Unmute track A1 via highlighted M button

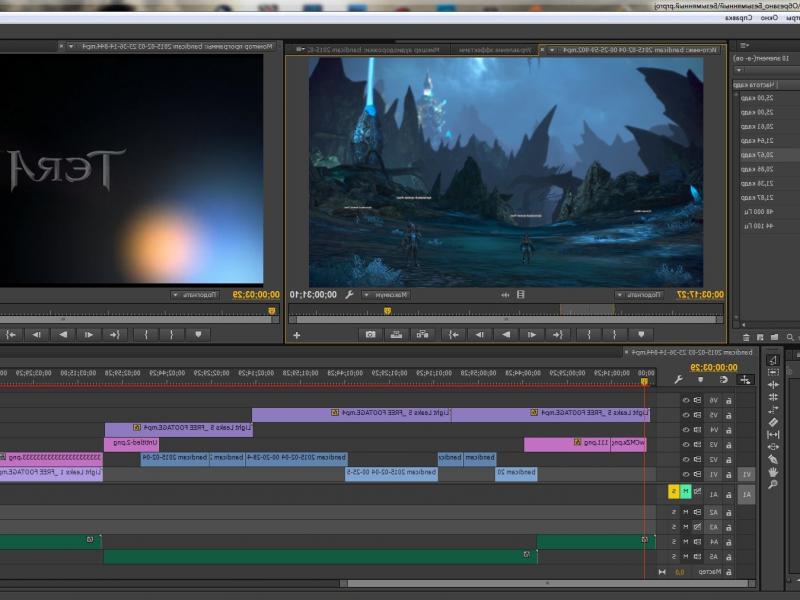click(686, 492)
